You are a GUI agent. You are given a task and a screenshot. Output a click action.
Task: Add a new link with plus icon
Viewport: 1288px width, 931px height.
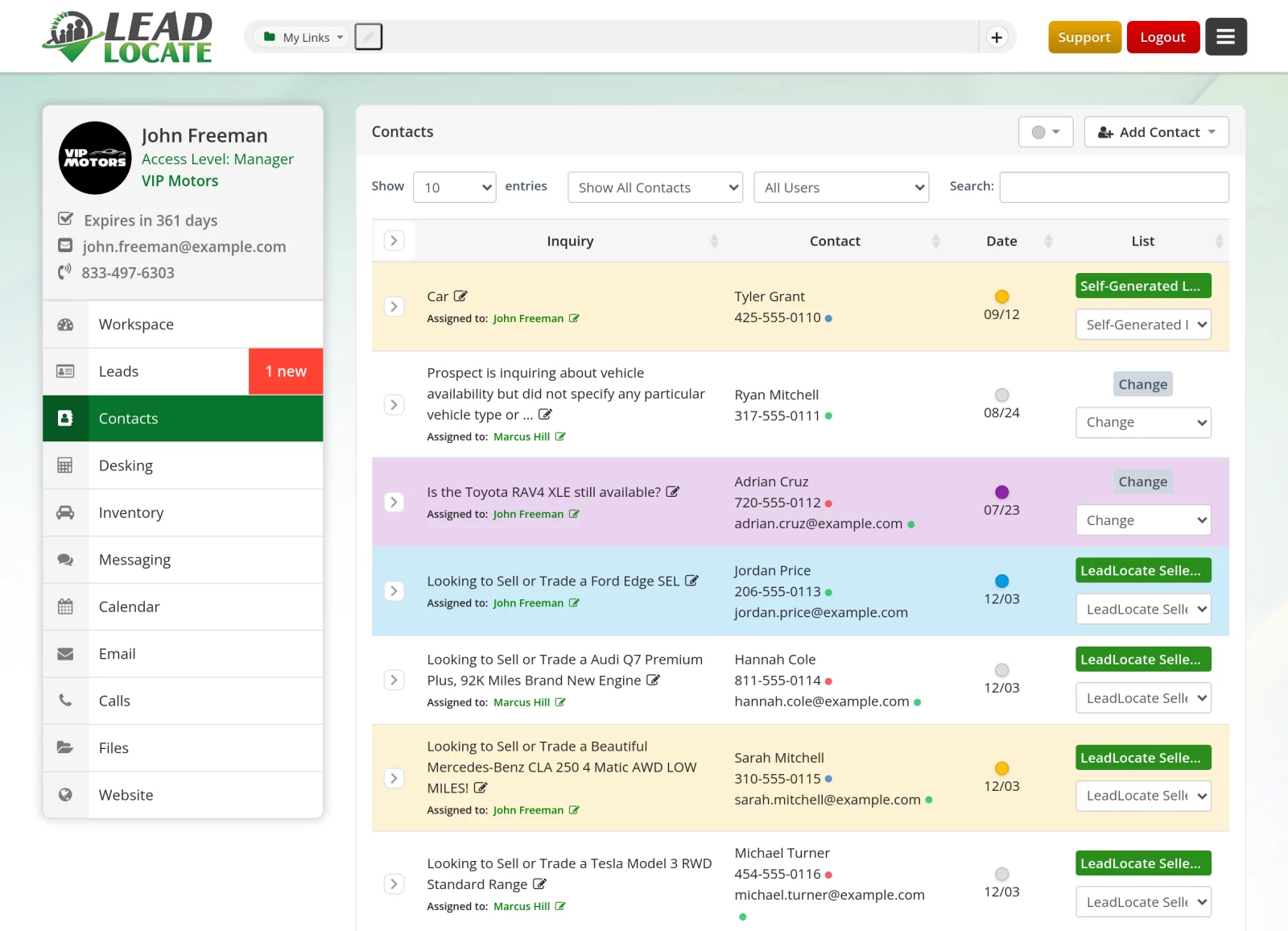coord(997,37)
